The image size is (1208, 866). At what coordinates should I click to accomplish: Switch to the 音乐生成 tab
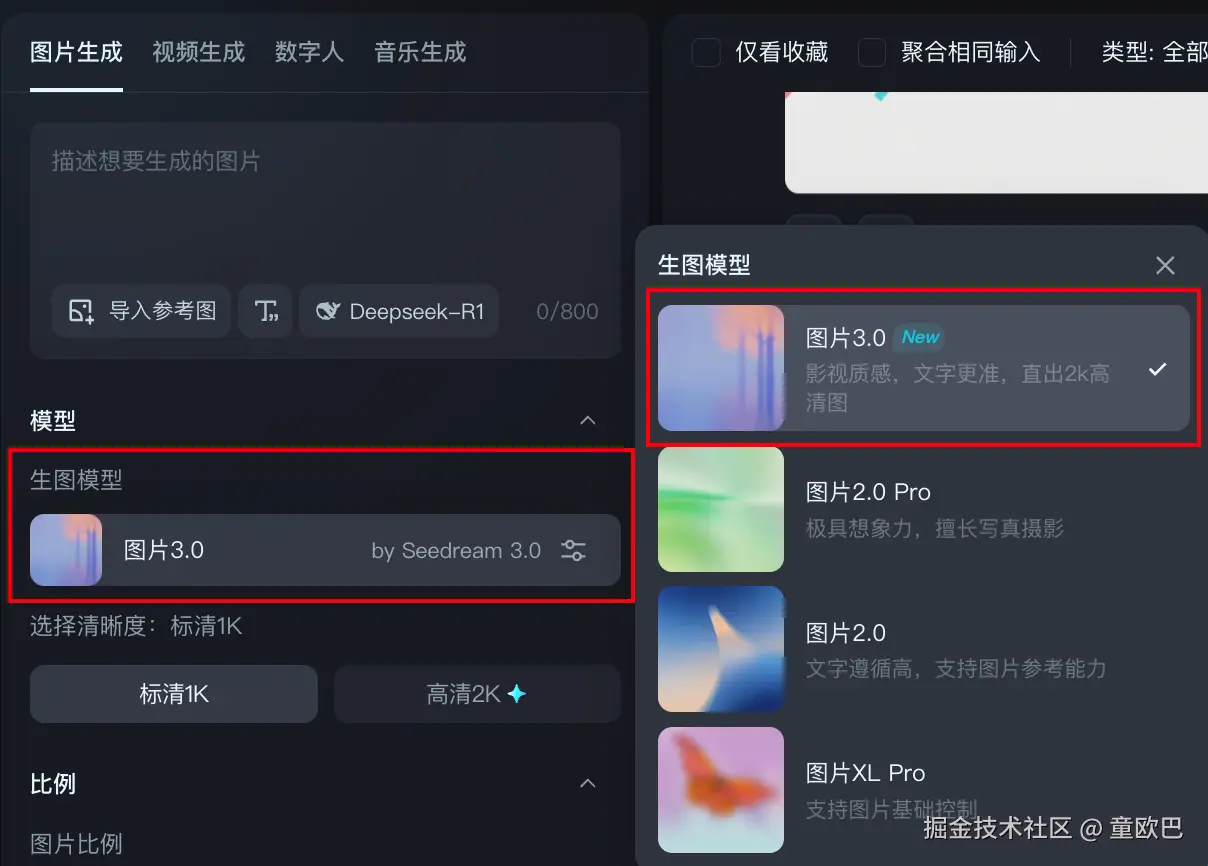coord(420,52)
